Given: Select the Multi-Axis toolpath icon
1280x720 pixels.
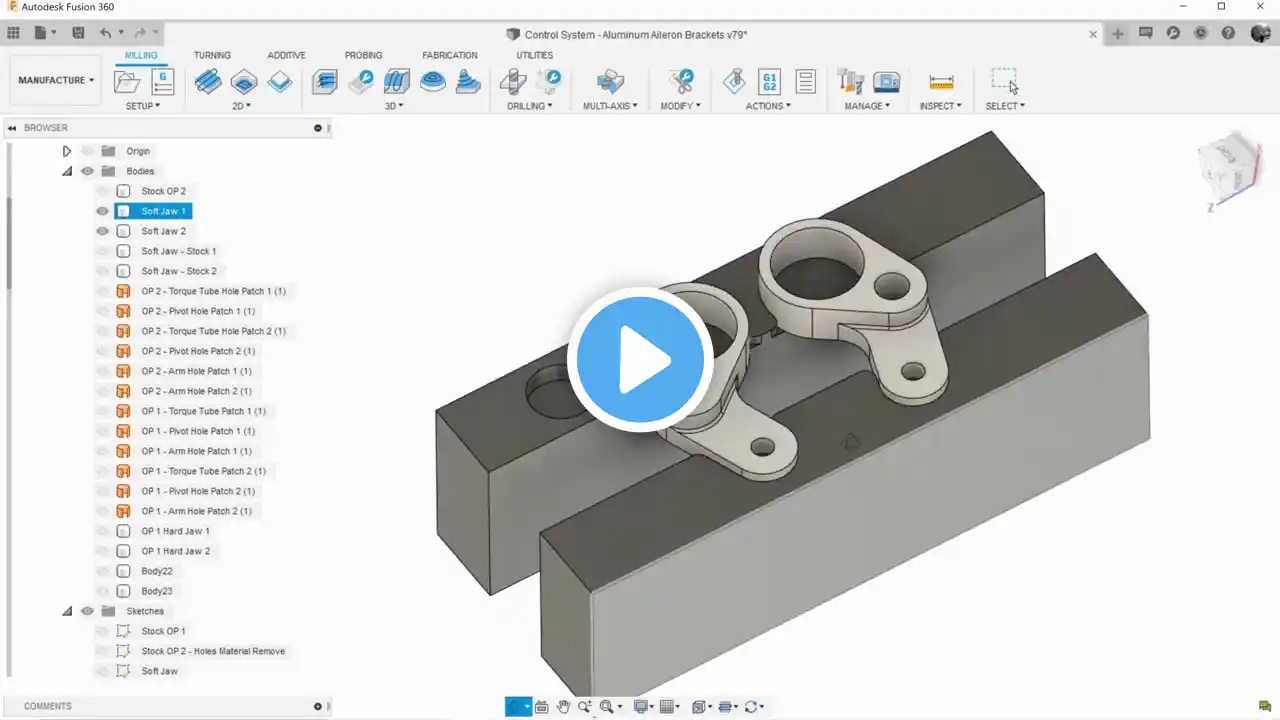Looking at the screenshot, I should 610,81.
